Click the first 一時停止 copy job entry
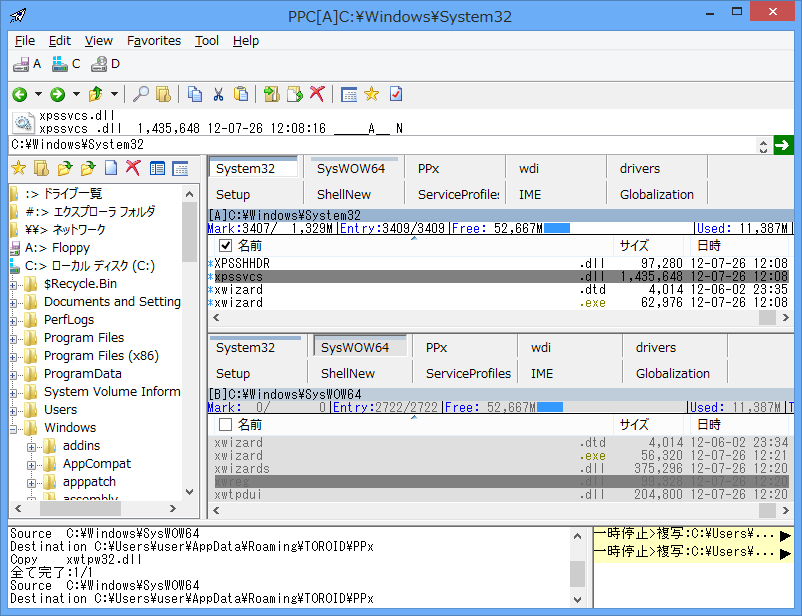The image size is (802, 616). (x=686, y=535)
